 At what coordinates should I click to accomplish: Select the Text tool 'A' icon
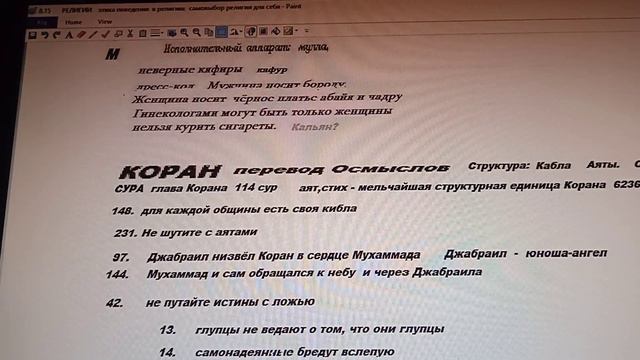point(69,35)
